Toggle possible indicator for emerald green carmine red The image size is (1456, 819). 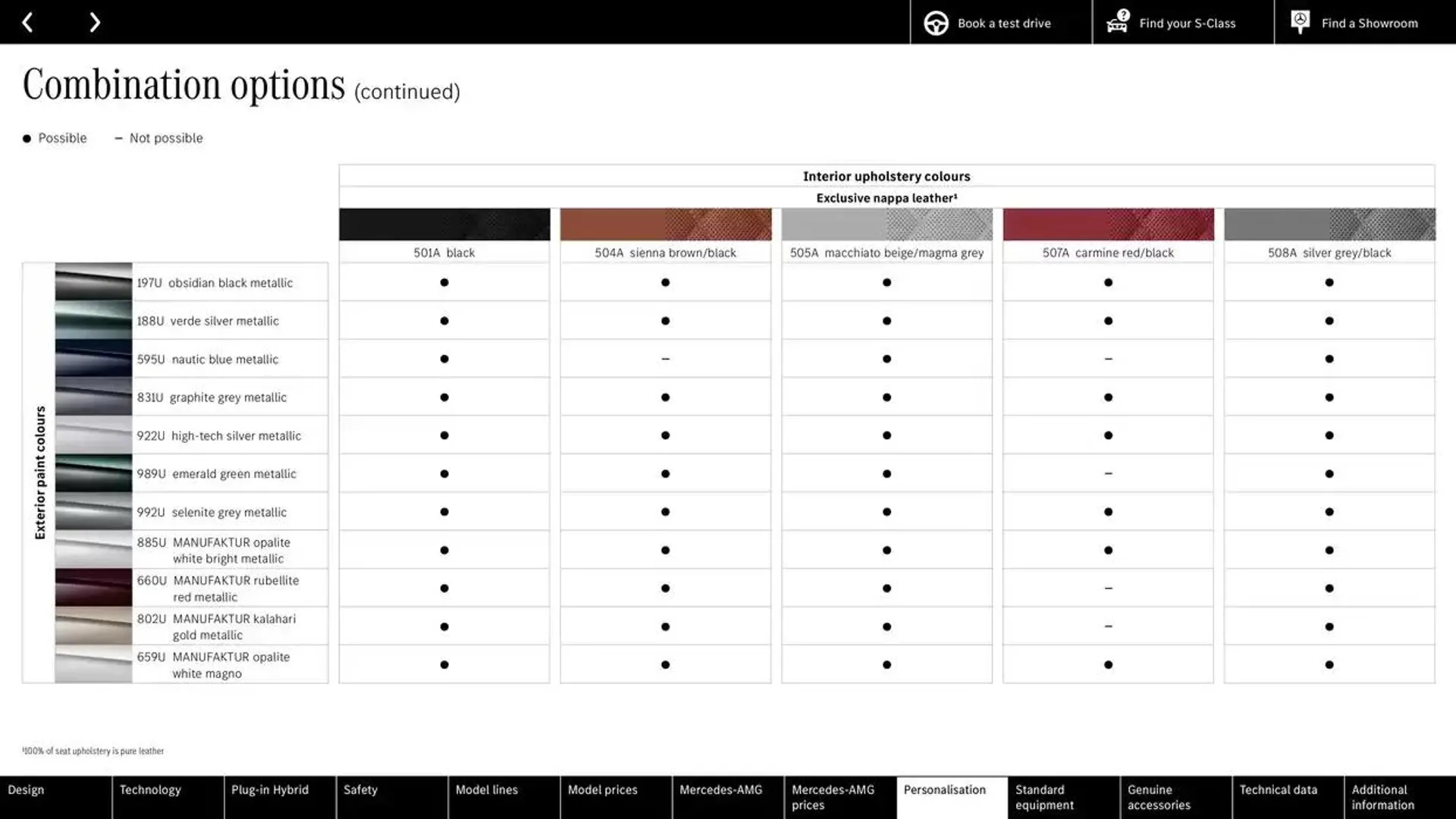[1107, 473]
